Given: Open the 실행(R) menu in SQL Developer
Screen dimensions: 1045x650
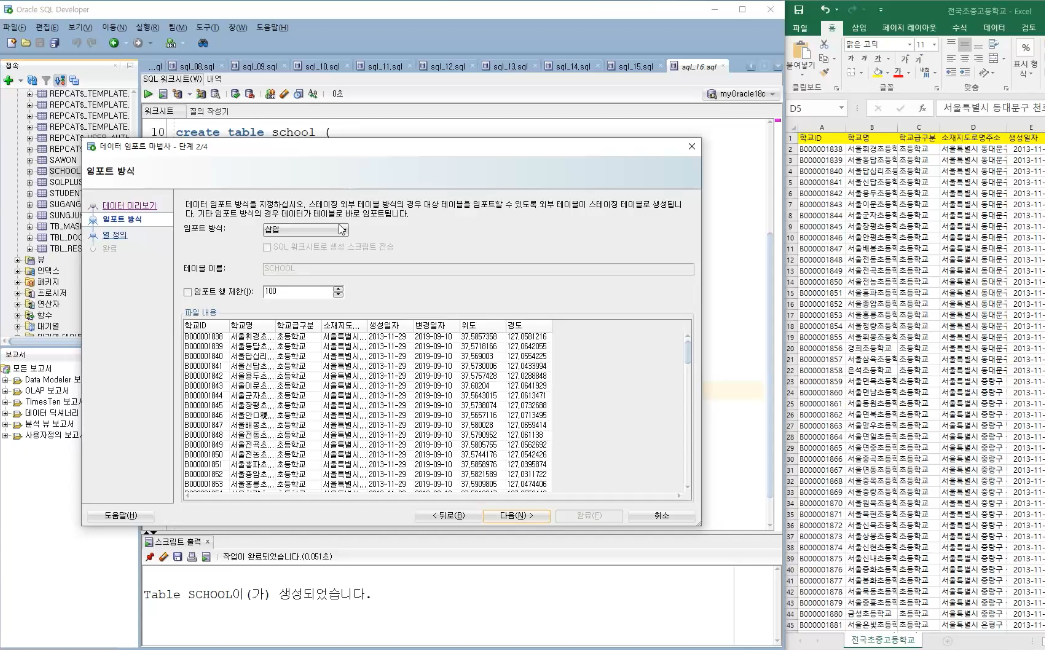Looking at the screenshot, I should [x=147, y=27].
